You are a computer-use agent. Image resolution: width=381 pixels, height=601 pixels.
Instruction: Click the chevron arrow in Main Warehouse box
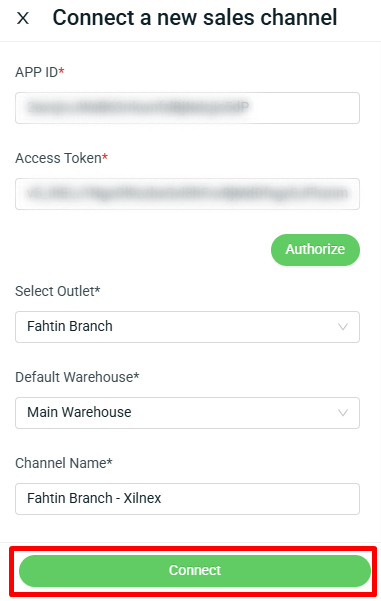click(343, 413)
